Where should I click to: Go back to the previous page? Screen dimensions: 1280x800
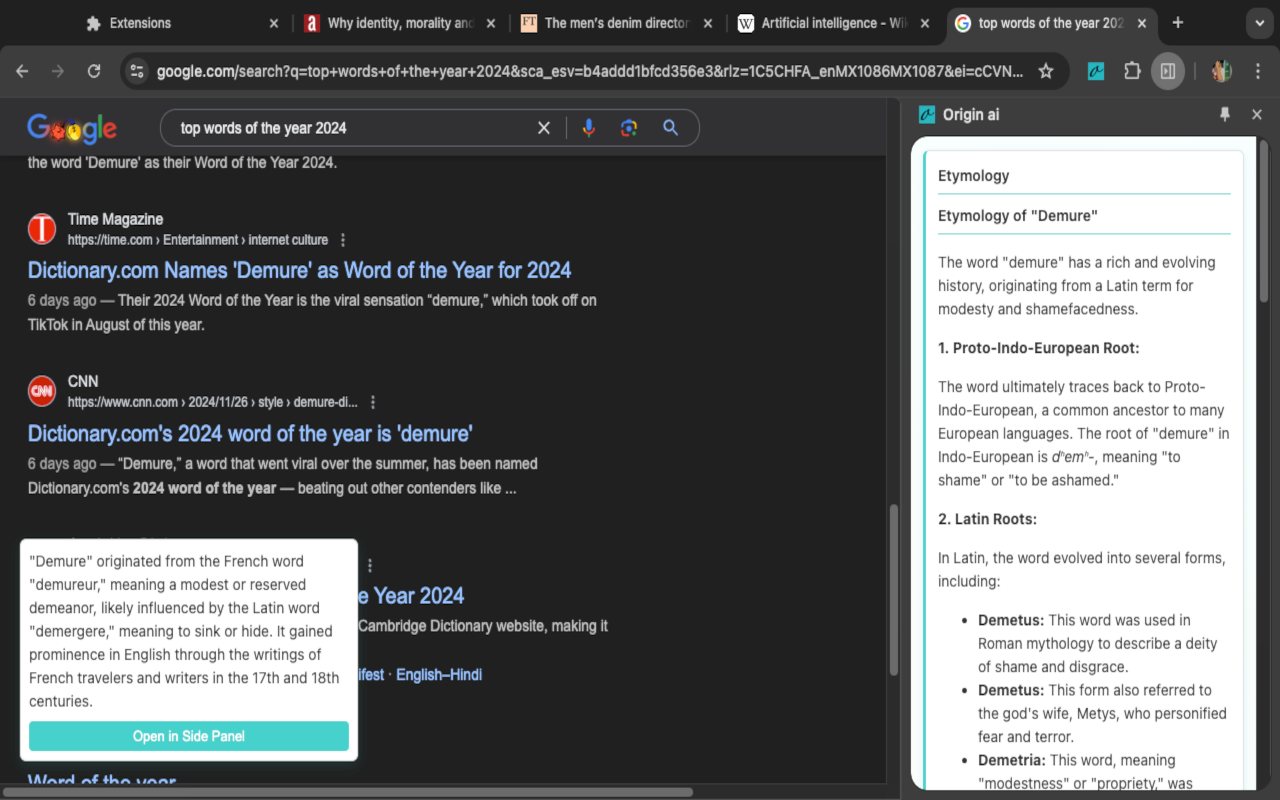pos(22,71)
